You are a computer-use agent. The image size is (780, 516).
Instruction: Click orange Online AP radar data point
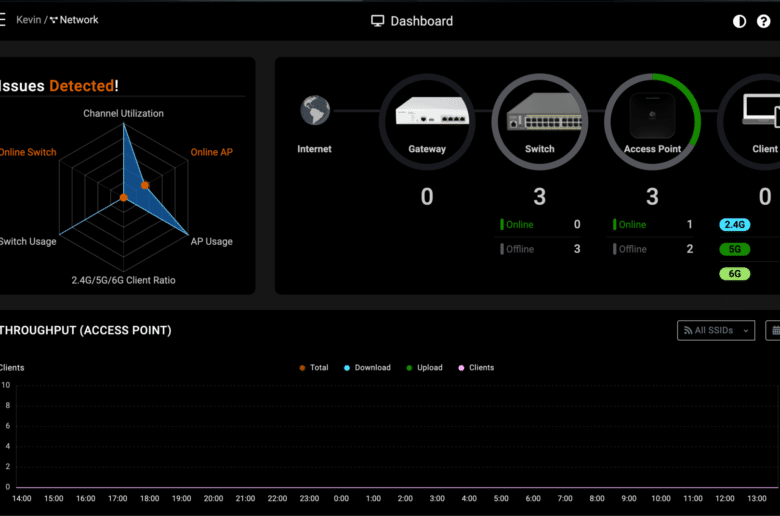coord(145,185)
